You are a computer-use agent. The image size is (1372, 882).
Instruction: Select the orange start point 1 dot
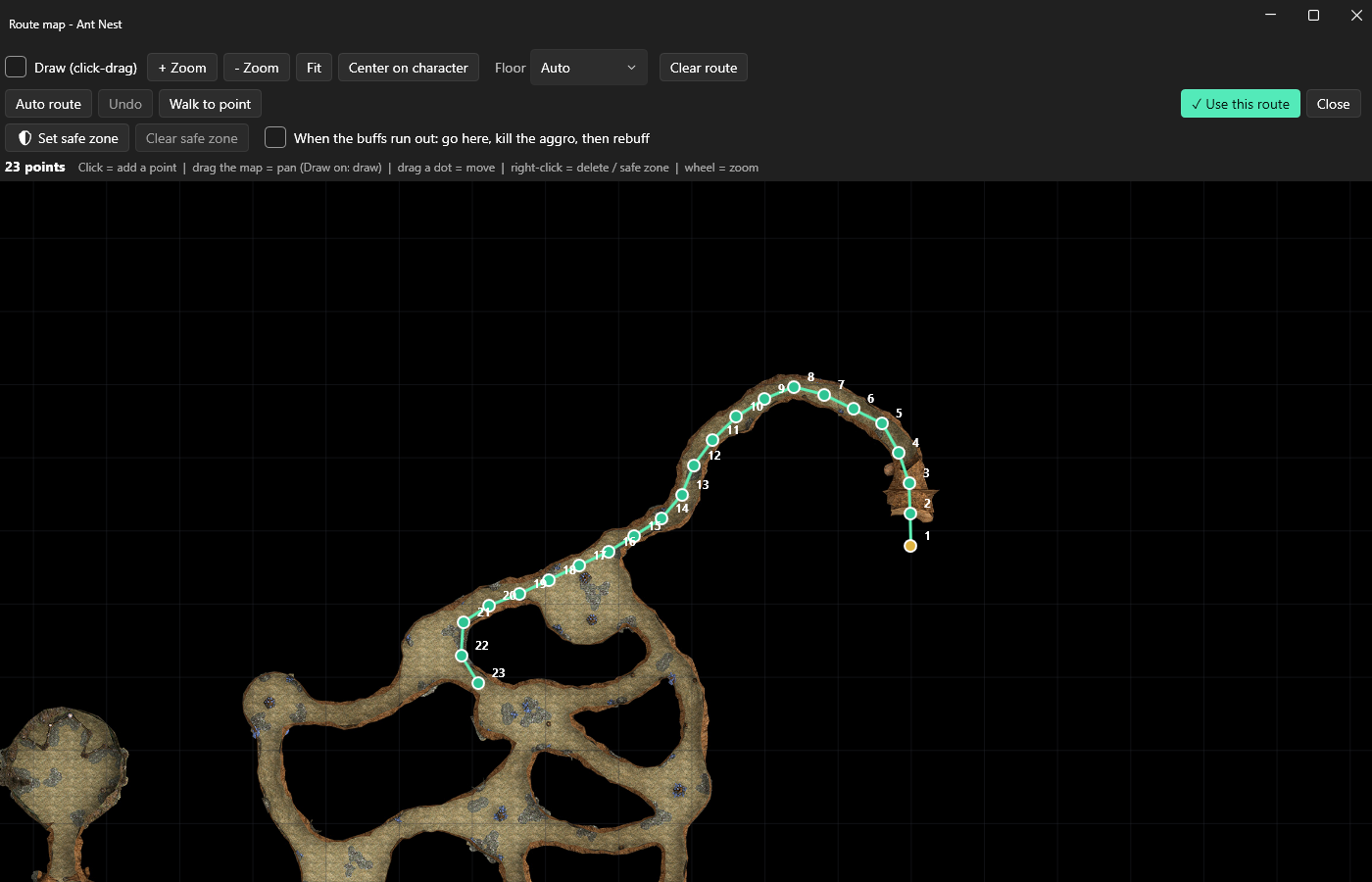pos(910,546)
